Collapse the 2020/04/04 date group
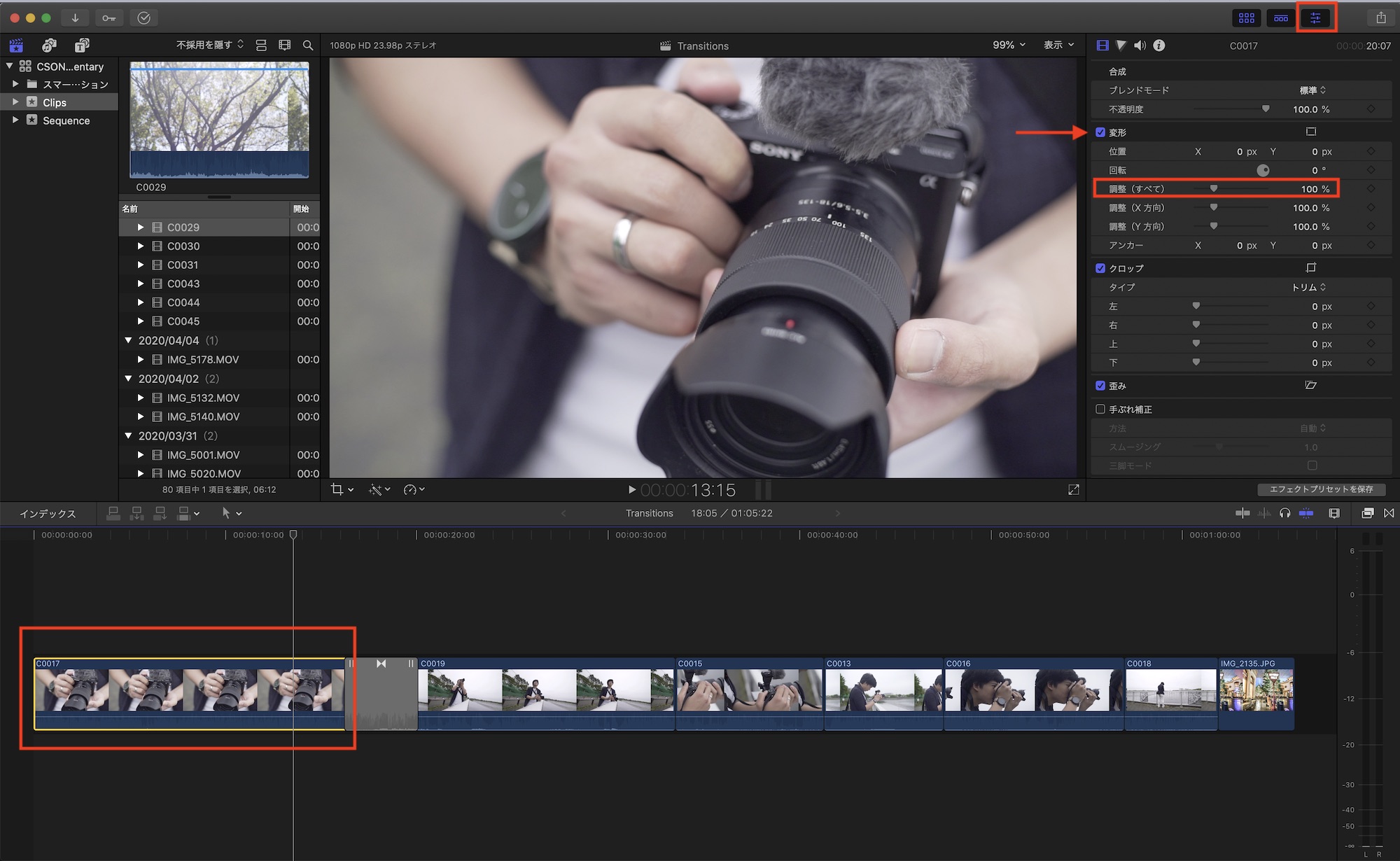This screenshot has width=1400, height=861. pos(128,340)
